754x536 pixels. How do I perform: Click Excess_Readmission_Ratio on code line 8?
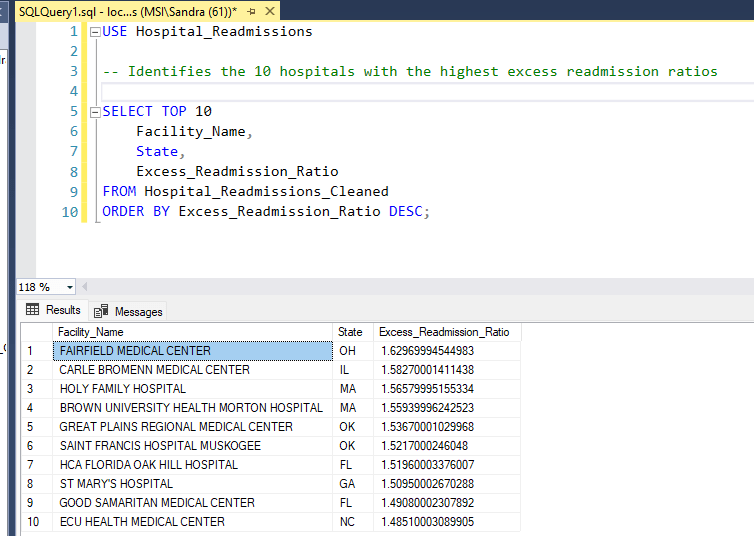pos(237,172)
